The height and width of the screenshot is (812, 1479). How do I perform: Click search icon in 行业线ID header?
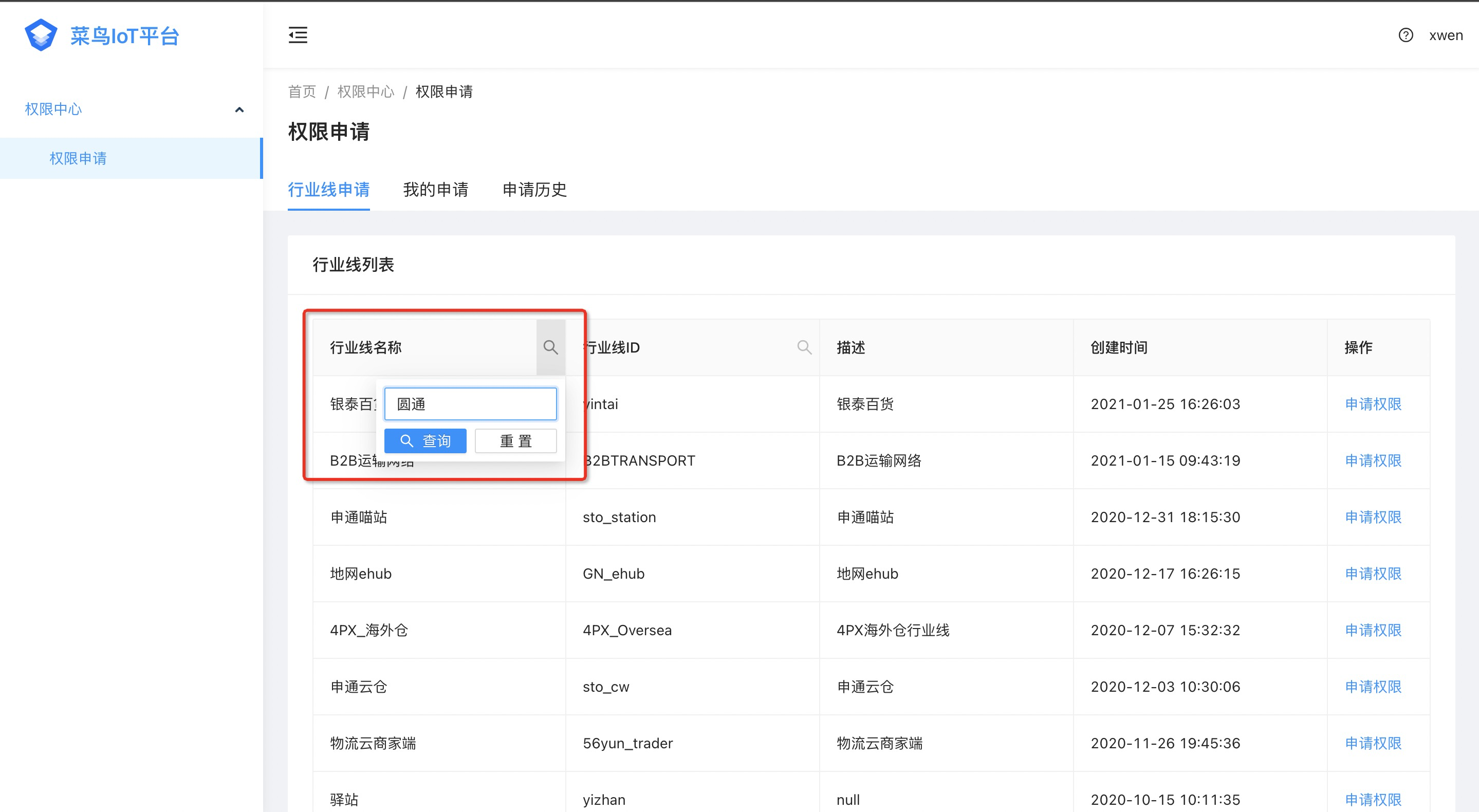pyautogui.click(x=804, y=347)
